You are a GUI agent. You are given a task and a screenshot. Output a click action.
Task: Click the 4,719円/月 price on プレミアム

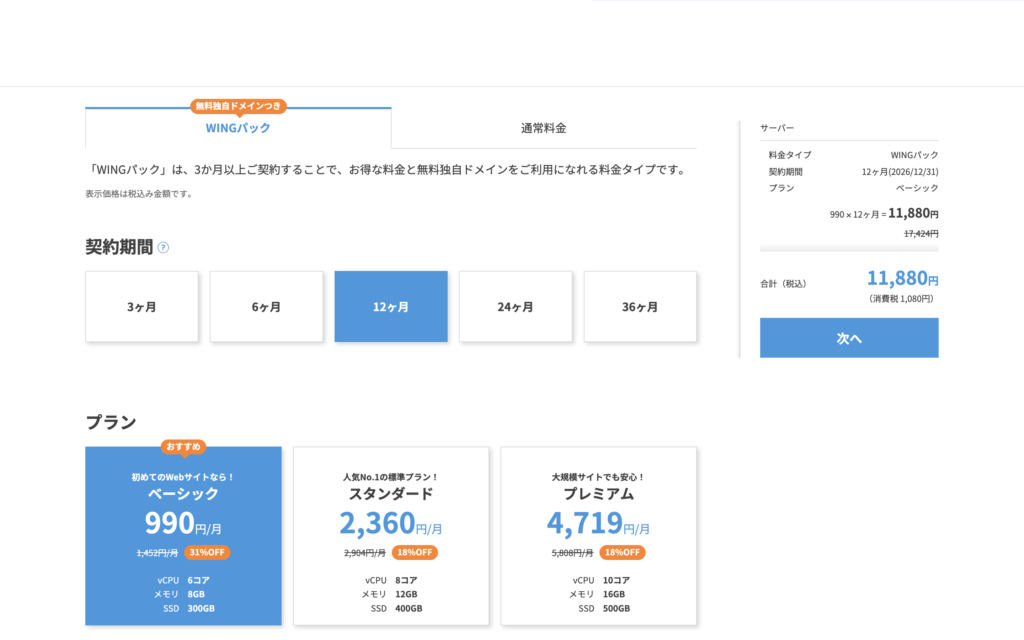point(598,523)
